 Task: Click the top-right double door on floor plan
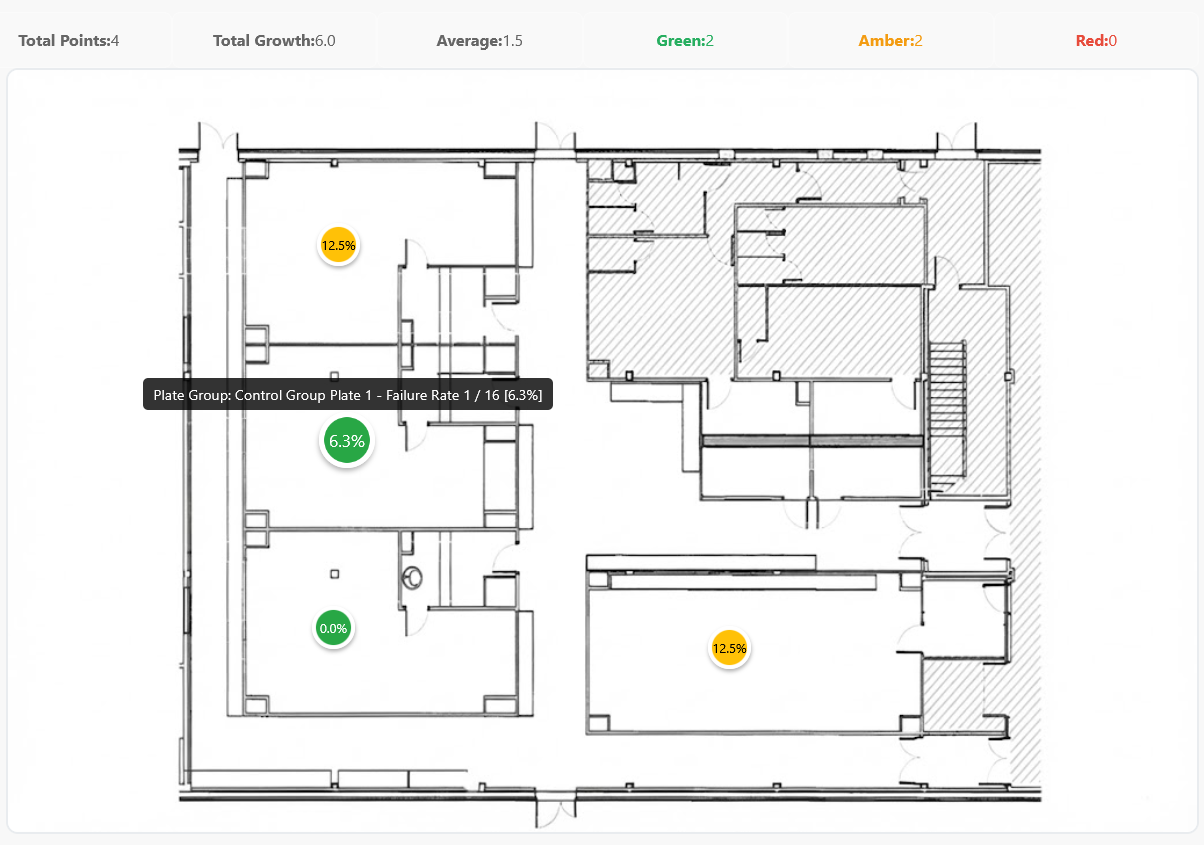pos(956,138)
